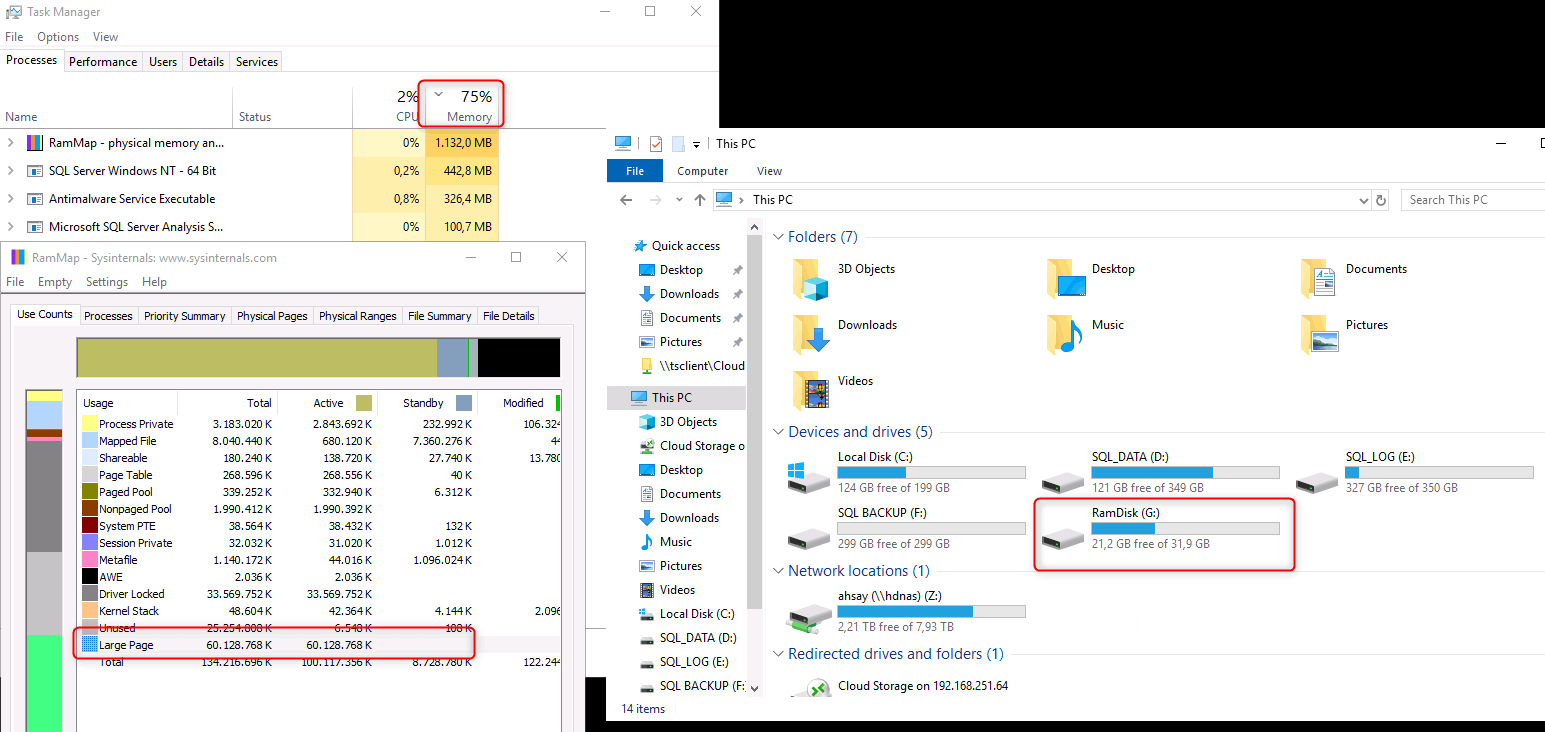
Task: Select the SQL BACKUP (F:) drive
Action: point(906,528)
